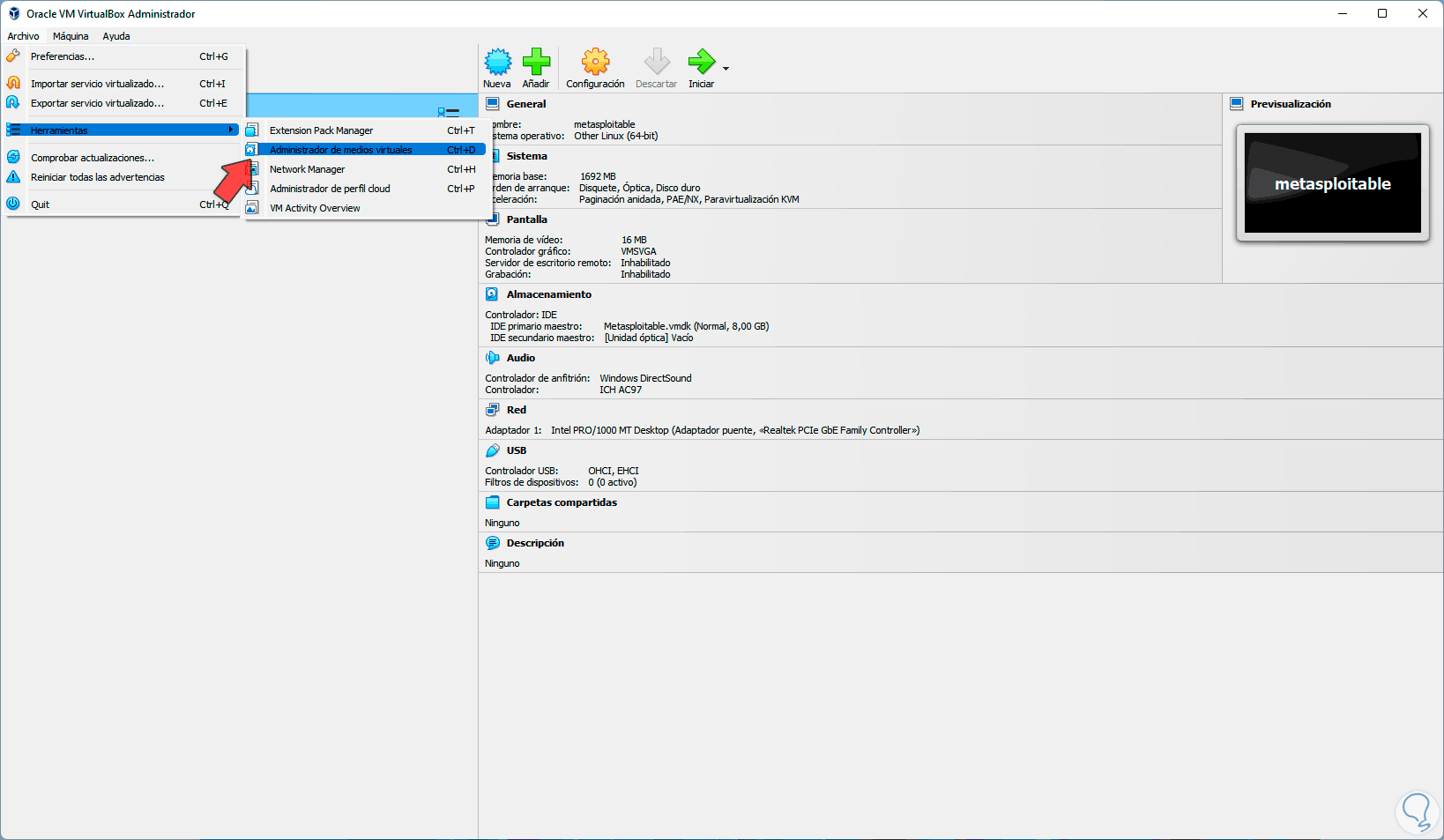Click "Other Linux (64-bit)" value
This screenshot has height=840, width=1444.
point(616,136)
